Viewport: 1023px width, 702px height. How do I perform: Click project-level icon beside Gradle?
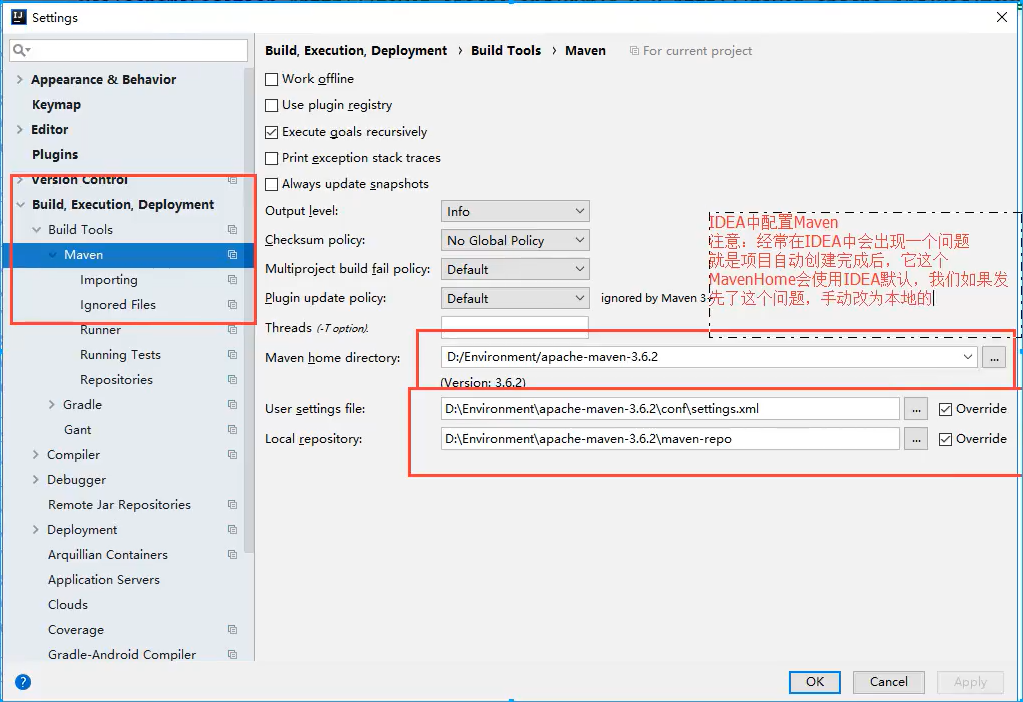pyautogui.click(x=232, y=404)
